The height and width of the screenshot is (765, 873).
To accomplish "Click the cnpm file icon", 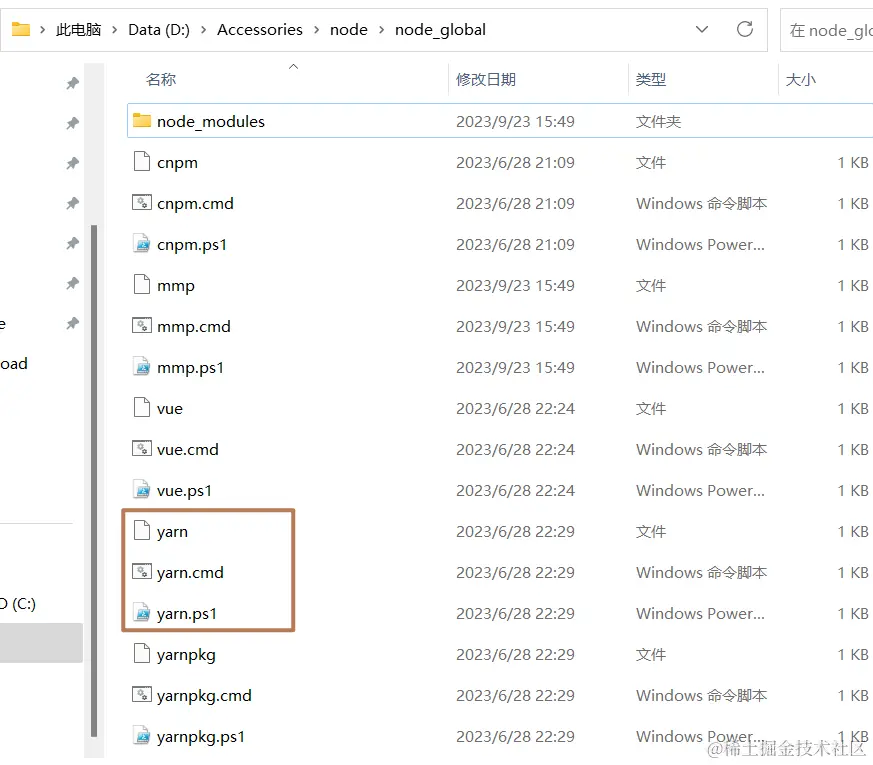I will [x=142, y=162].
